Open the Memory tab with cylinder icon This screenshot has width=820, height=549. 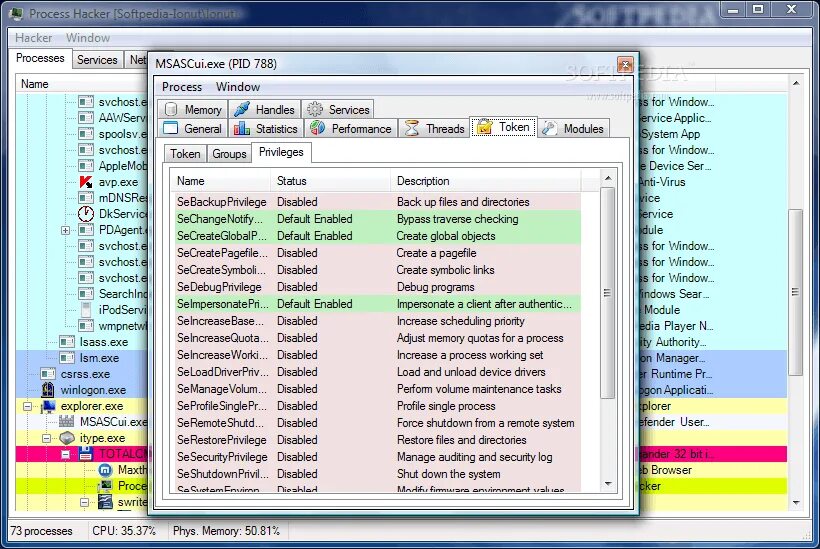pyautogui.click(x=192, y=109)
